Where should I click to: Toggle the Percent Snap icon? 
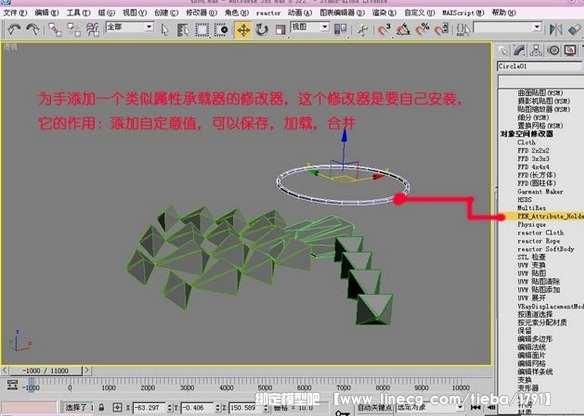click(x=422, y=30)
